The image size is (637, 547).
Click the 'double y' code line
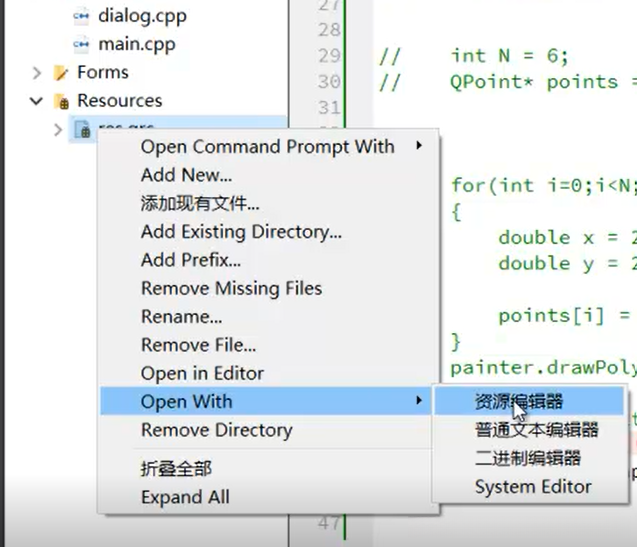click(568, 264)
